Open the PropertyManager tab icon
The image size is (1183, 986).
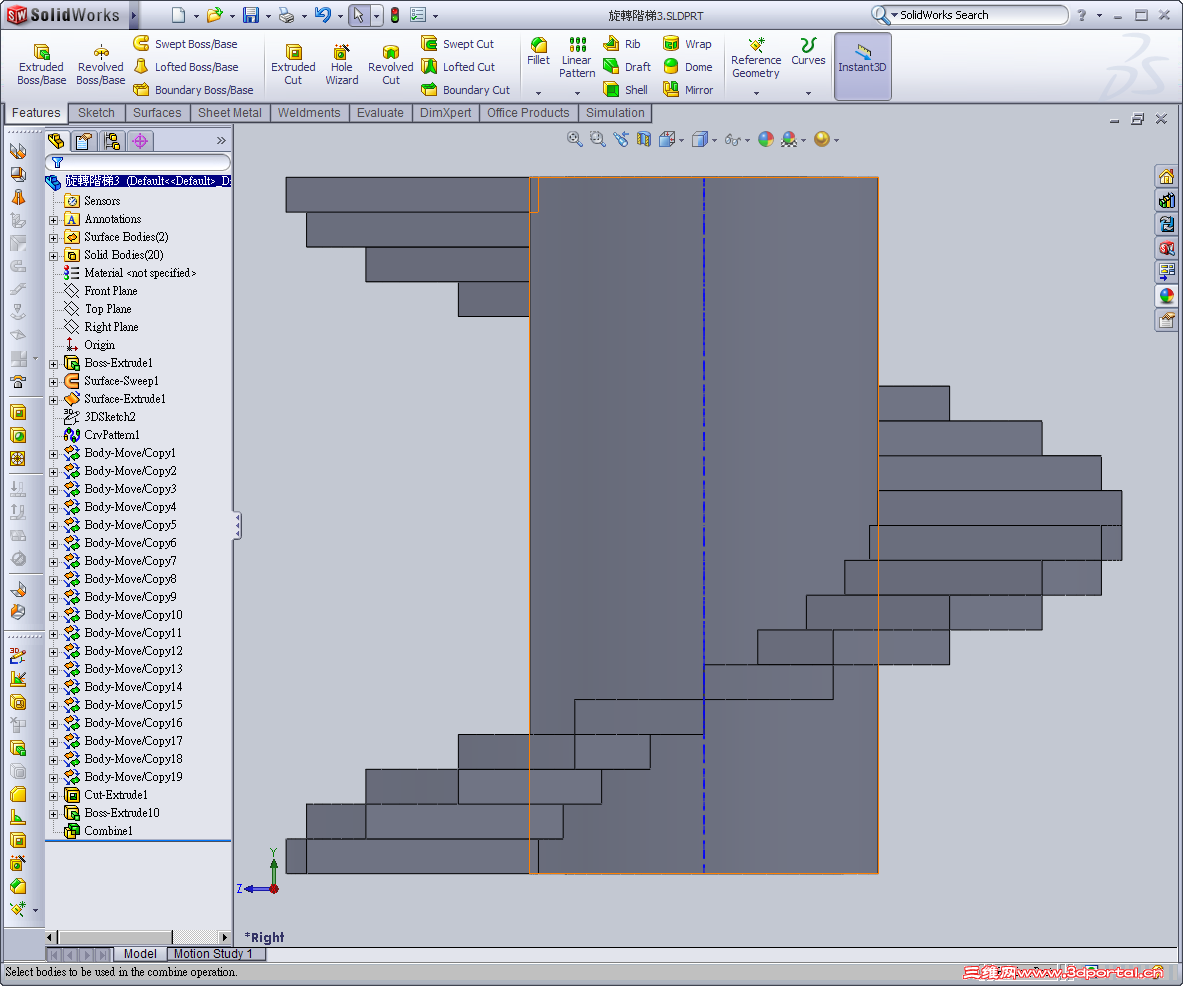pyautogui.click(x=84, y=141)
